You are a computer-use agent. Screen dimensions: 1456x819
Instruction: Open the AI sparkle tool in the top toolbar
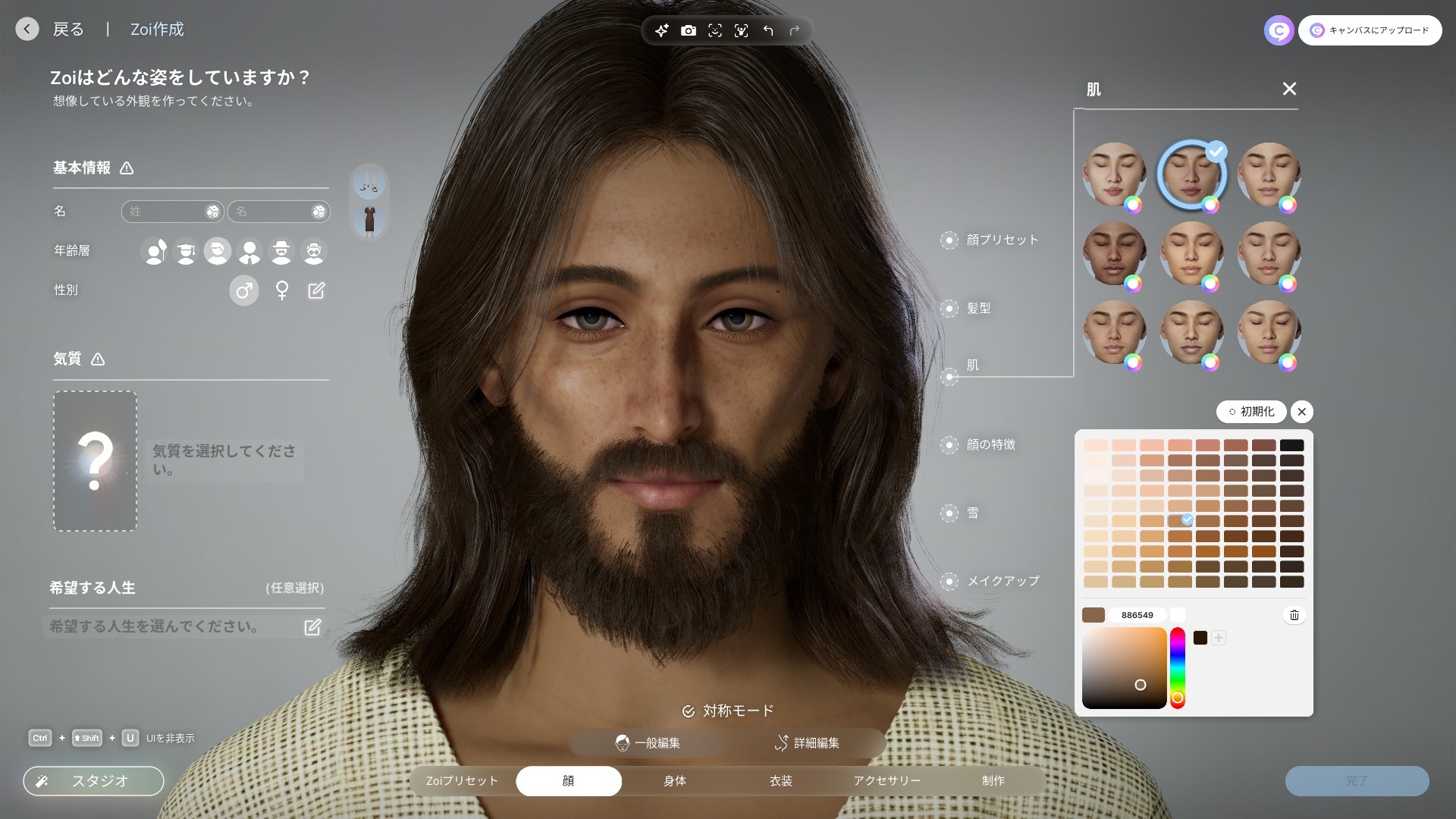click(662, 30)
